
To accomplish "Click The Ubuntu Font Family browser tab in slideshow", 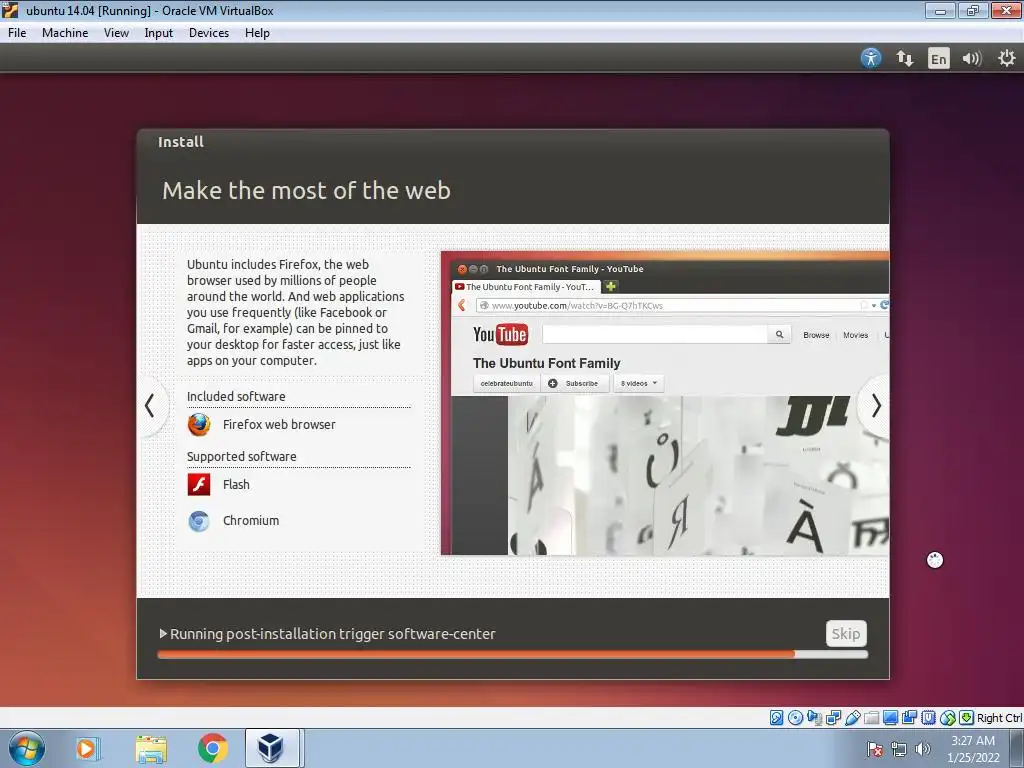I will coord(526,287).
